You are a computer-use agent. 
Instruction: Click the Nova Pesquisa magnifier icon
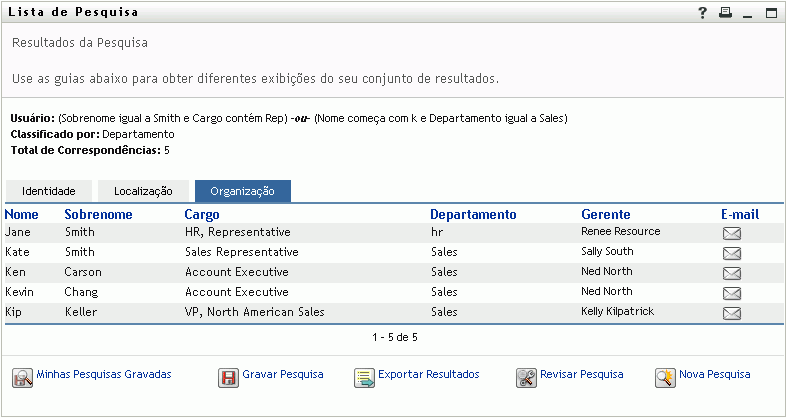[665, 377]
